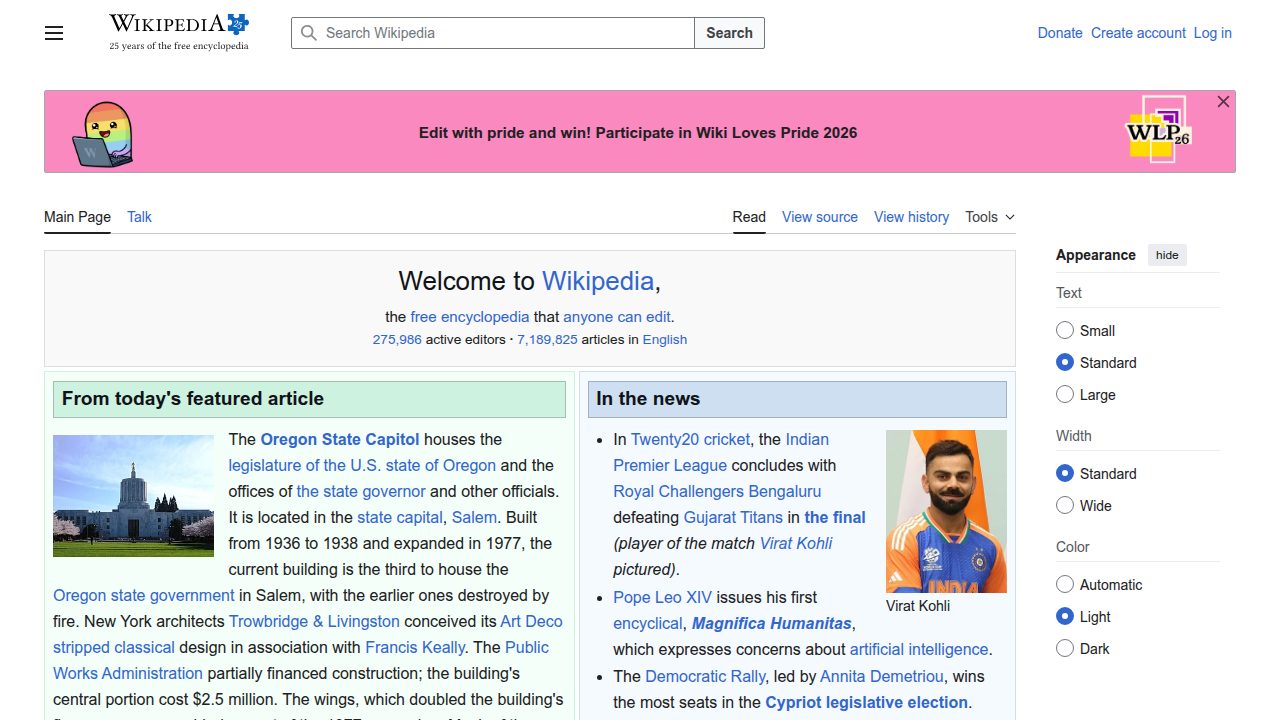Open Royal Challengers Bengaluru link
1280x720 pixels.
point(717,491)
